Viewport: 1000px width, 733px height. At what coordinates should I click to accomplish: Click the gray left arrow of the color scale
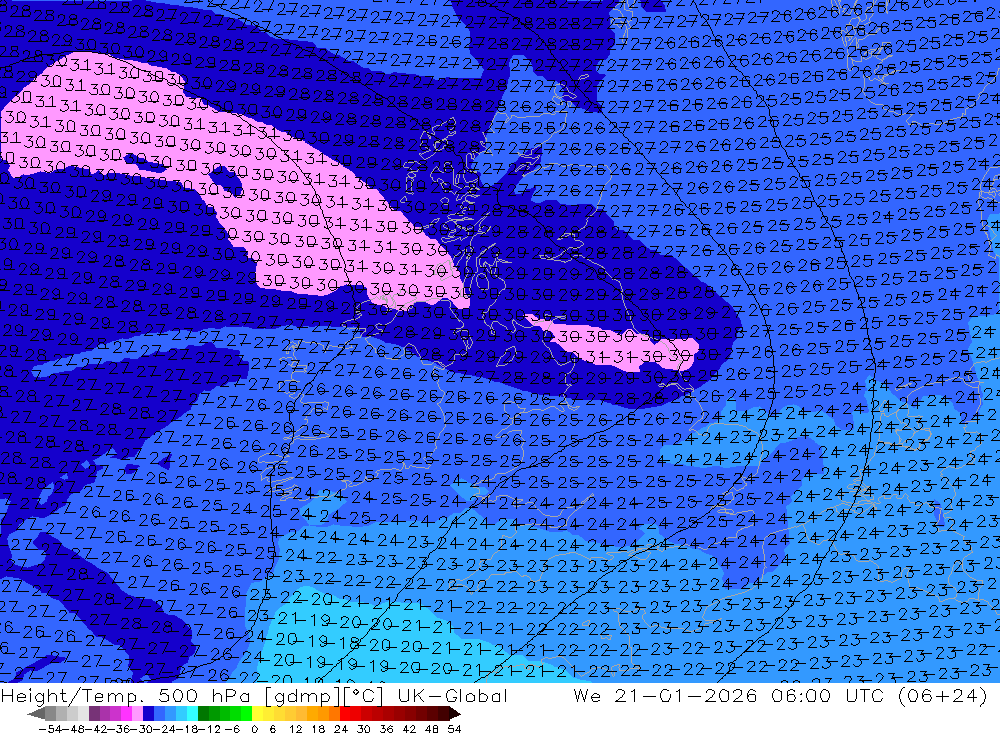pos(36,714)
